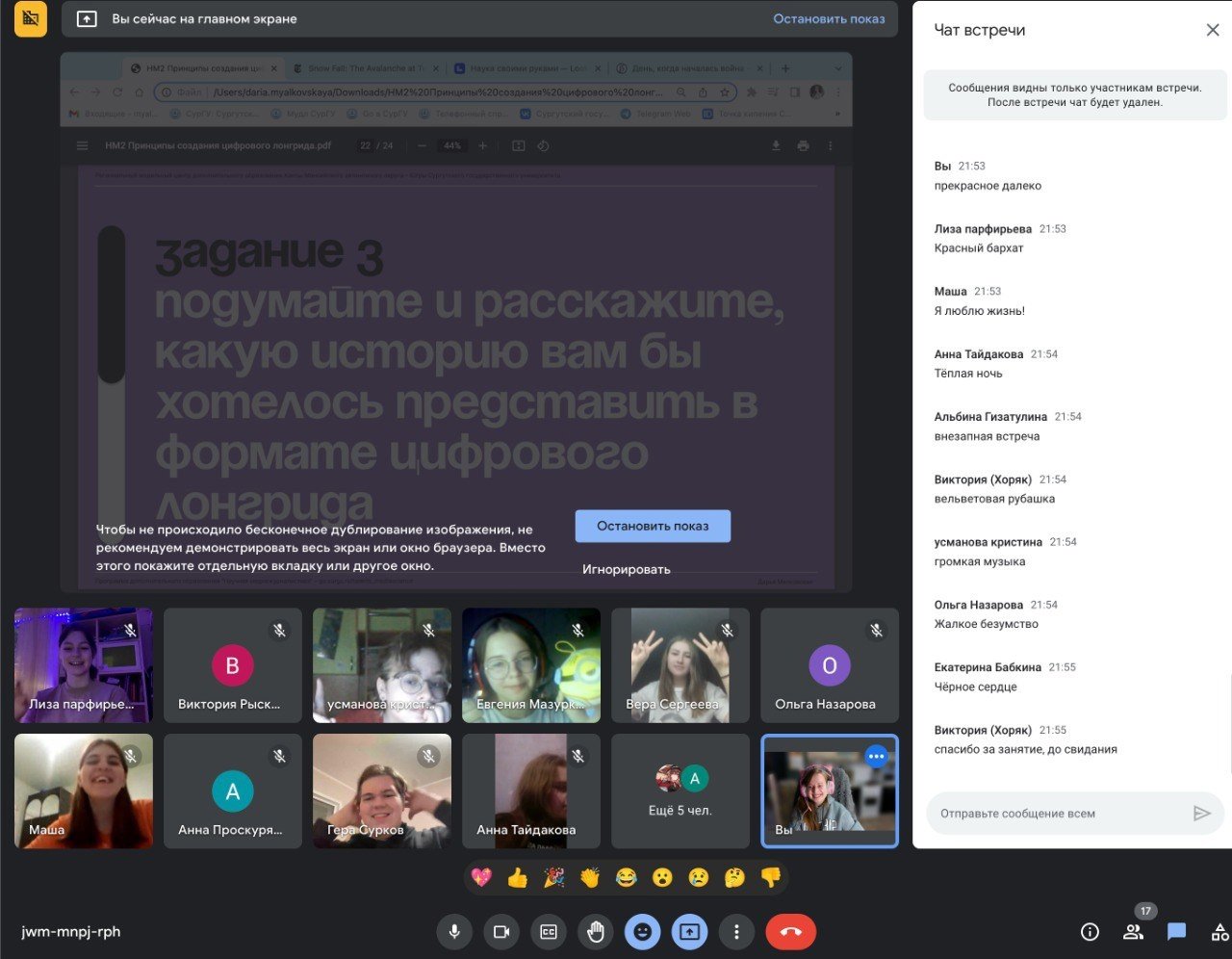Toggle the meeting chat panel icon
The width and height of the screenshot is (1232, 959).
(1176, 932)
